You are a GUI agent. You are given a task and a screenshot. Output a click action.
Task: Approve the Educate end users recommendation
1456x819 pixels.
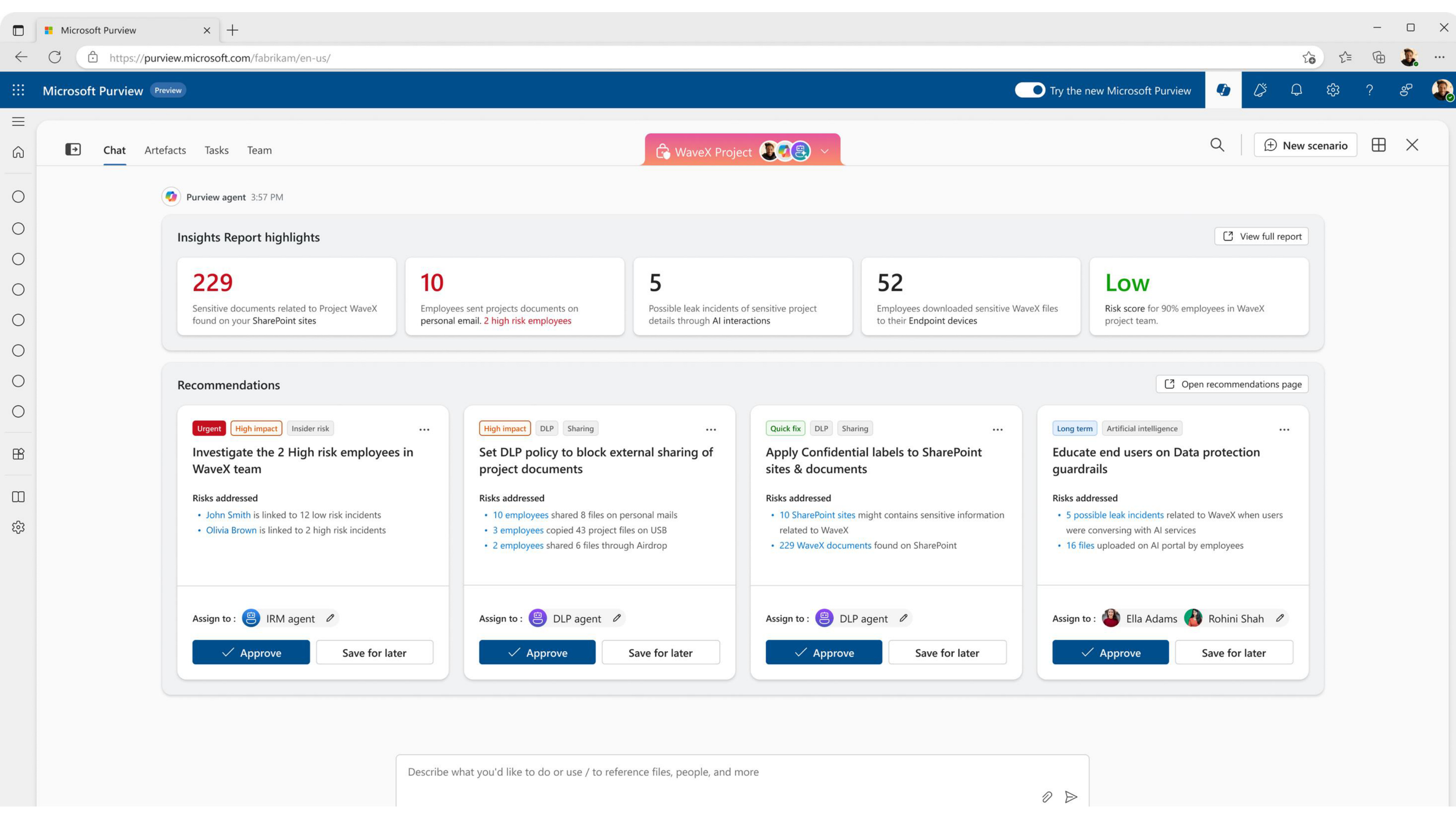(x=1110, y=652)
